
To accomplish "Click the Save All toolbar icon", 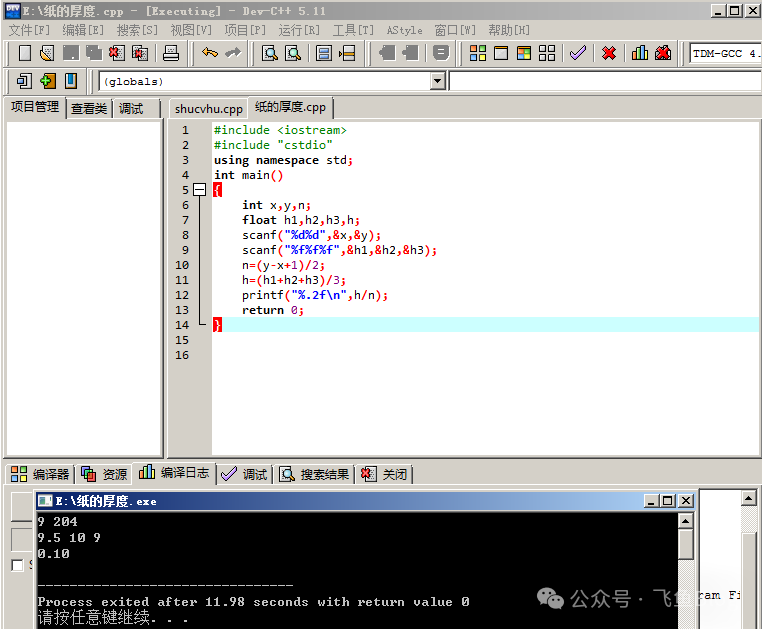I will point(94,53).
